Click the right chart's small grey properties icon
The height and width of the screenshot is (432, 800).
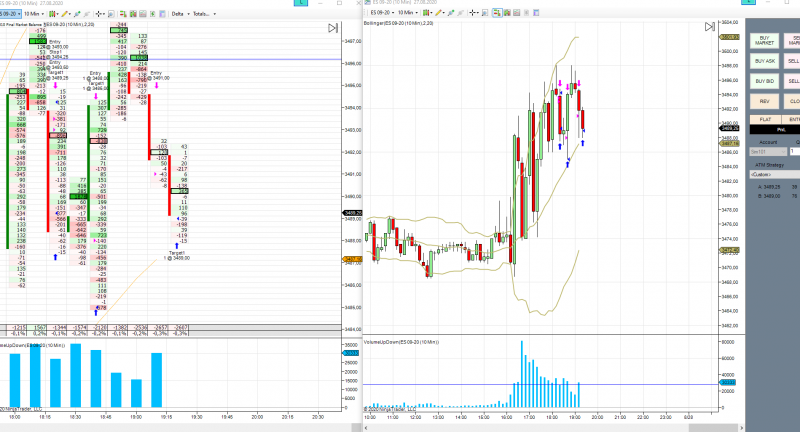tap(527, 12)
